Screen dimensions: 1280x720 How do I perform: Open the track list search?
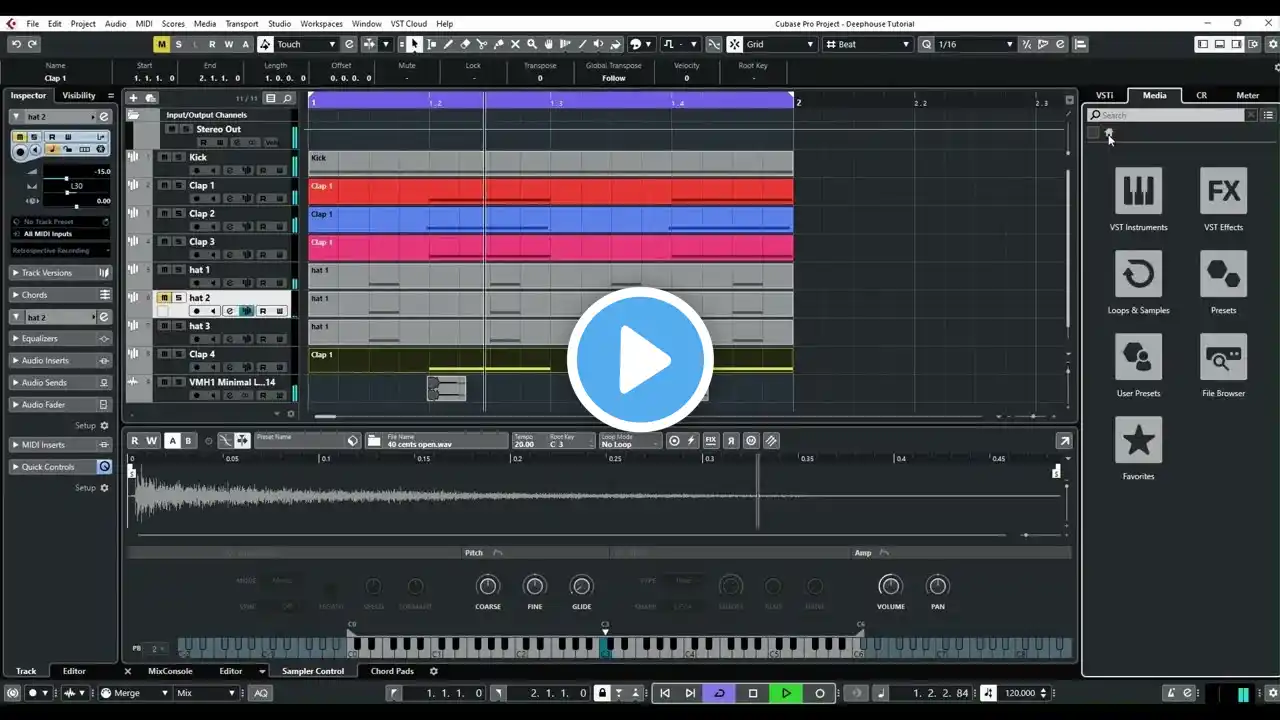point(287,98)
